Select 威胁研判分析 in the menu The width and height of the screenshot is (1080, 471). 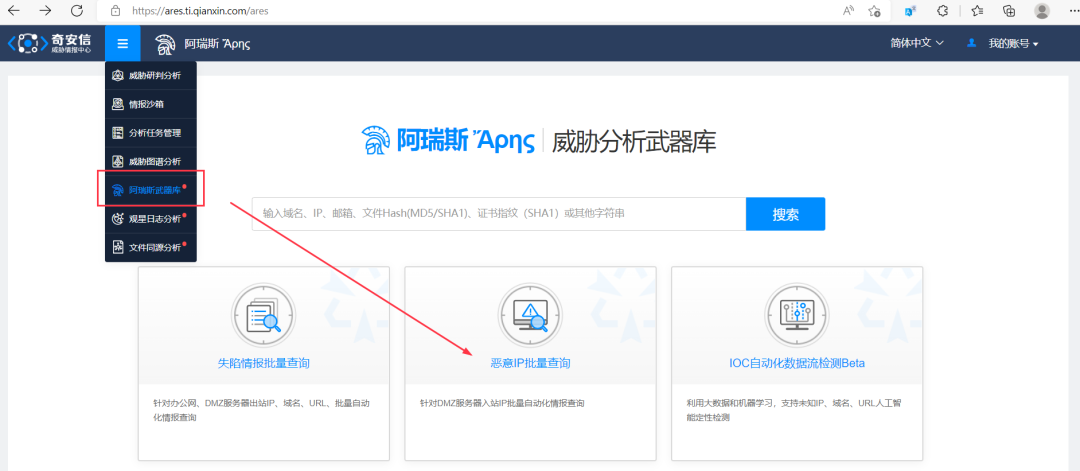tap(151, 76)
